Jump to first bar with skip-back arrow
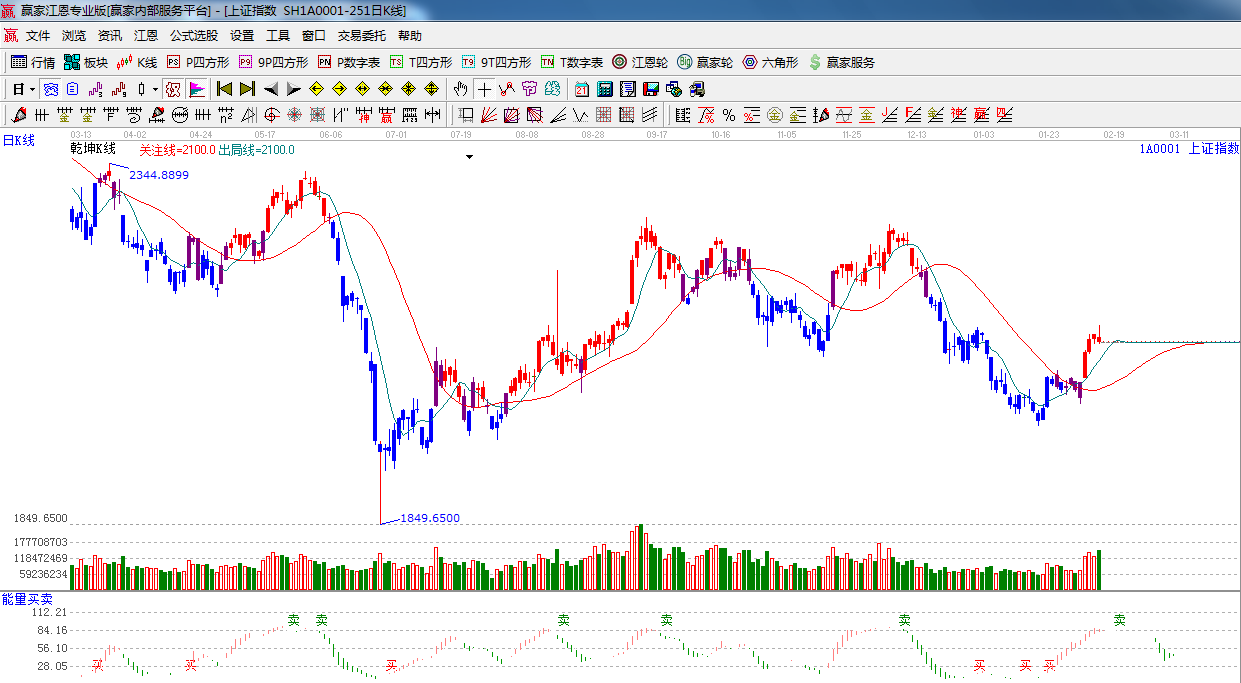The width and height of the screenshot is (1241, 683). [224, 89]
